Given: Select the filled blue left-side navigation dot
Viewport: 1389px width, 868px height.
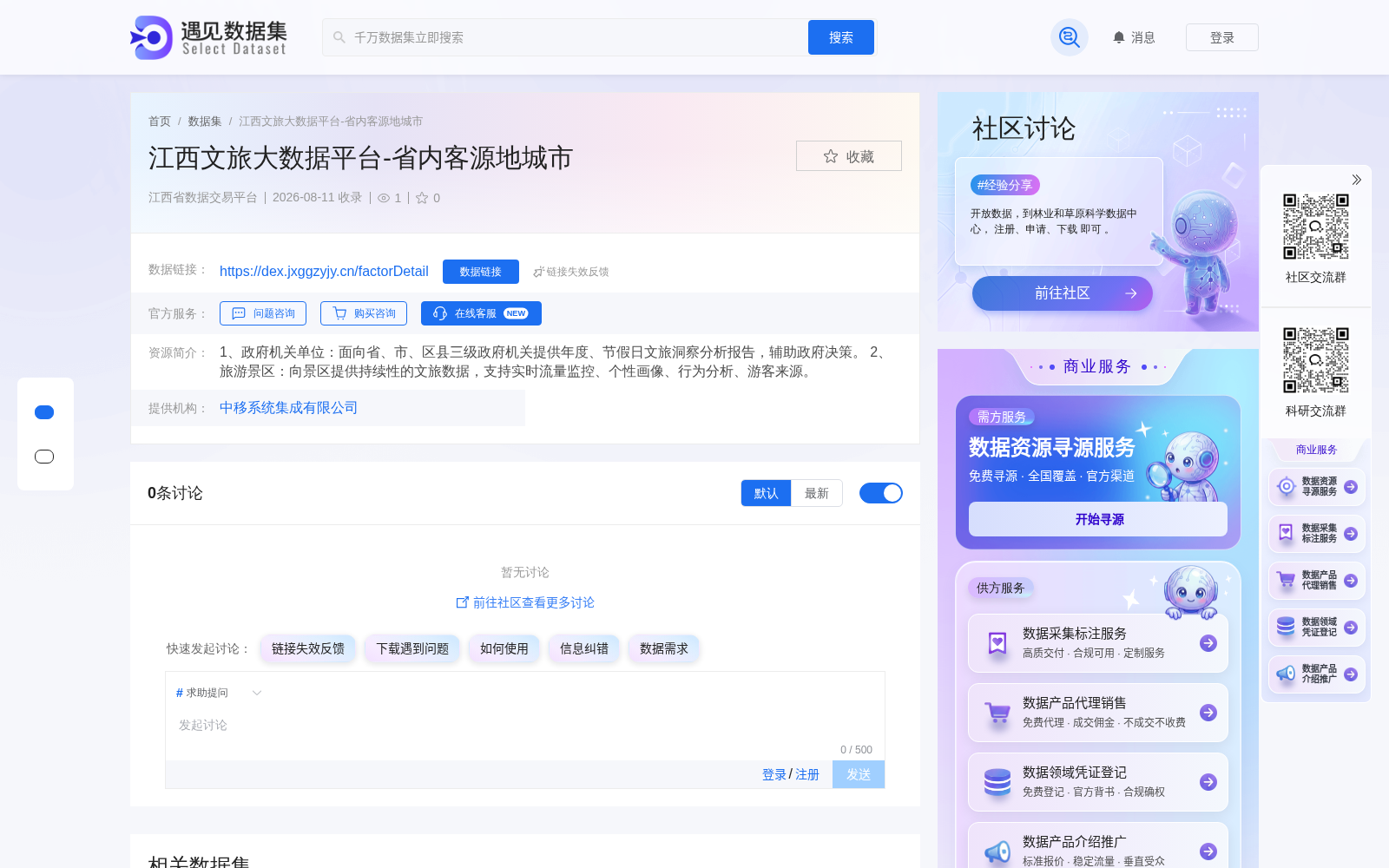Looking at the screenshot, I should click(44, 412).
